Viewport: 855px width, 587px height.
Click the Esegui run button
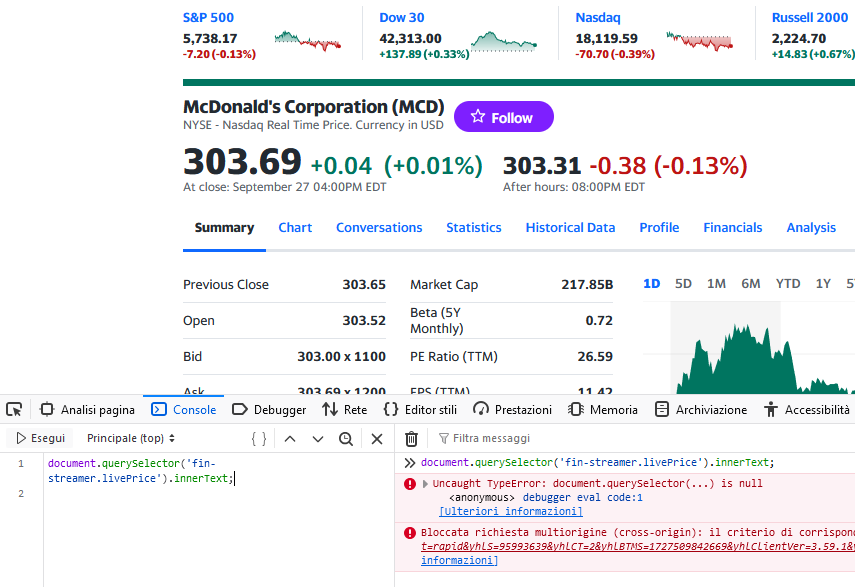pyautogui.click(x=40, y=438)
